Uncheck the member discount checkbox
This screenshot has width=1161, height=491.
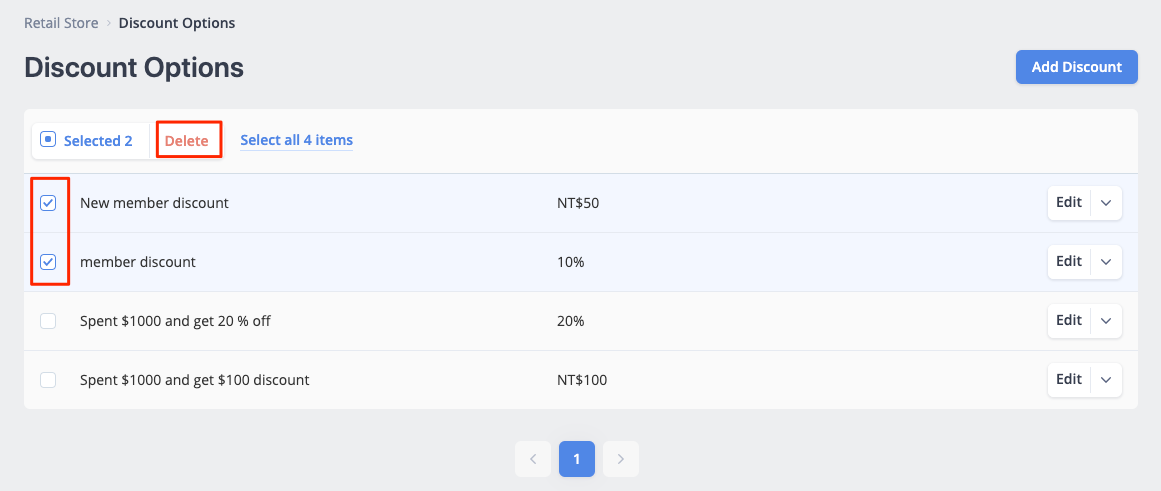click(48, 261)
